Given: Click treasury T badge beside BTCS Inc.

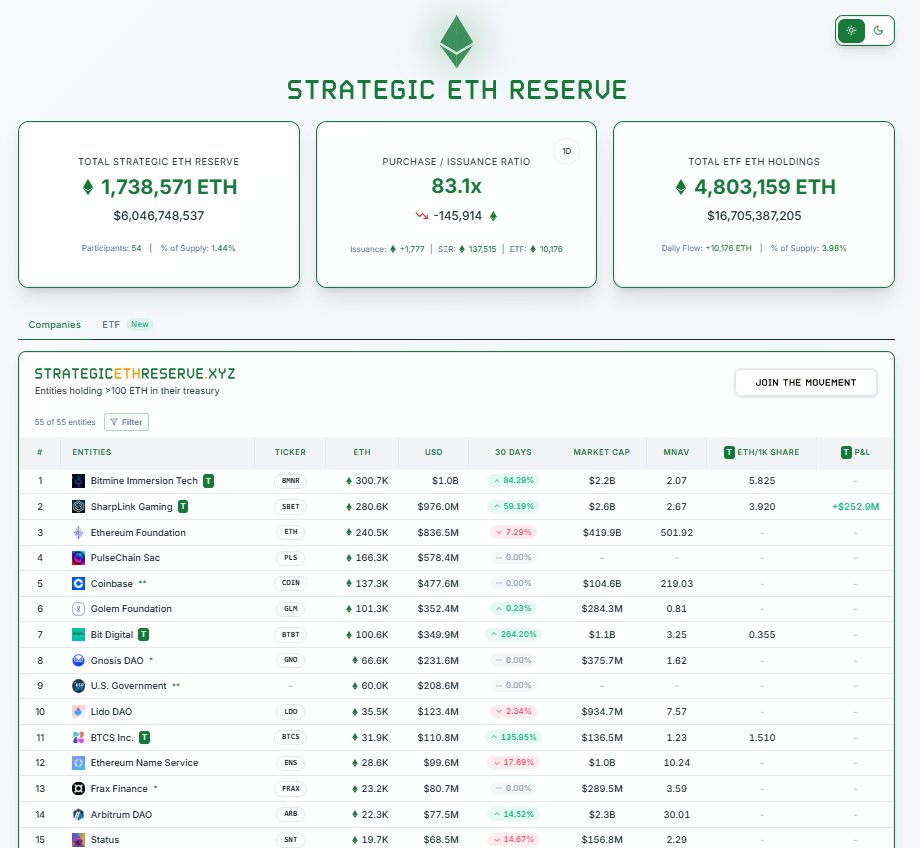Looking at the screenshot, I should click(145, 736).
